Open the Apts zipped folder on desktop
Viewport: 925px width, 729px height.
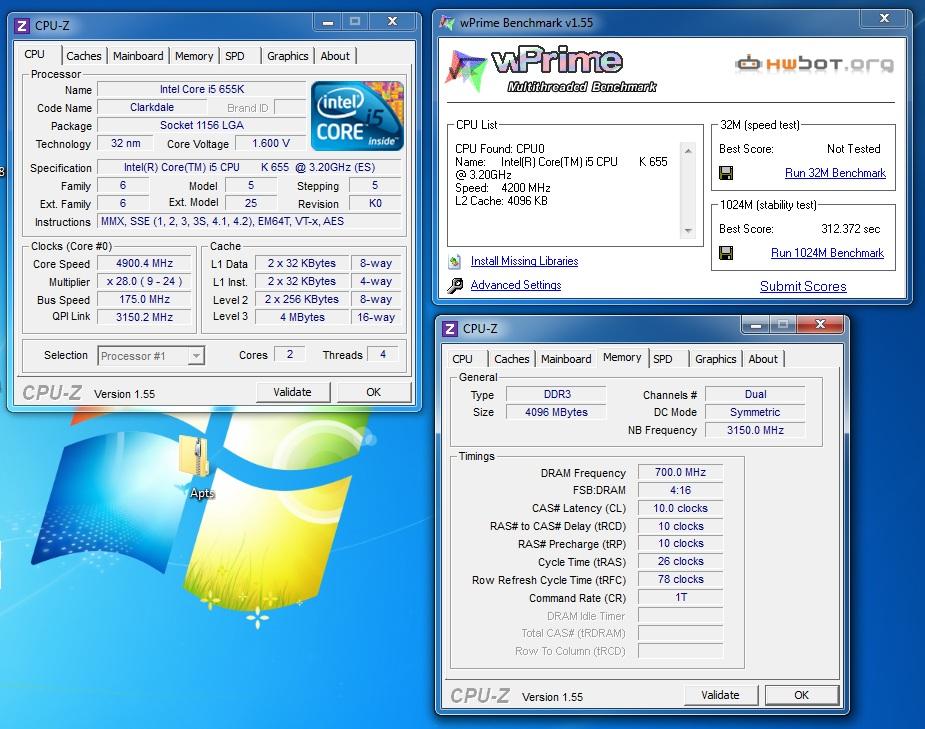(x=195, y=455)
